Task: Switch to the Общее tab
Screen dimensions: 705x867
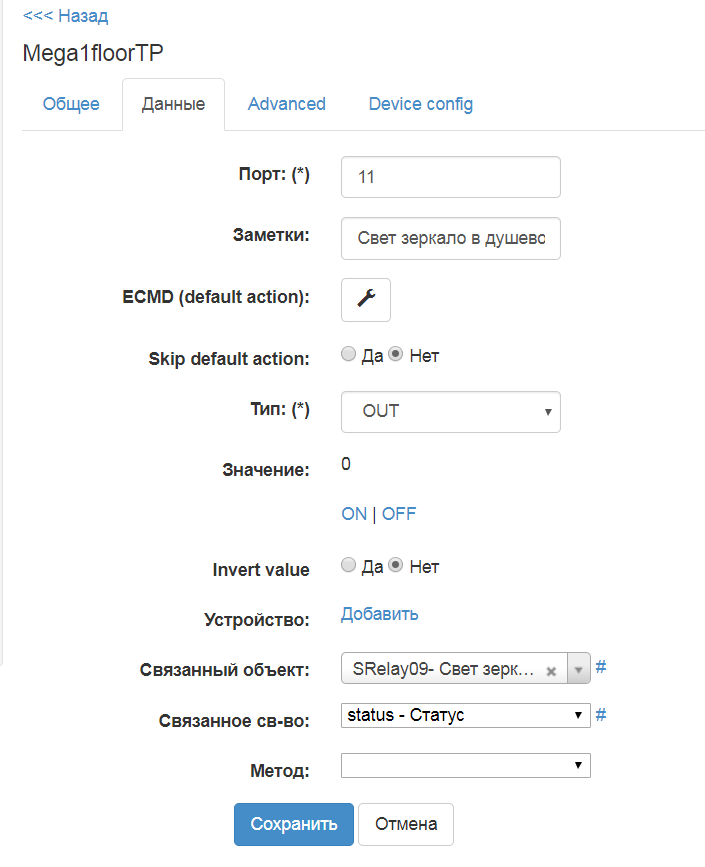Action: coord(71,104)
